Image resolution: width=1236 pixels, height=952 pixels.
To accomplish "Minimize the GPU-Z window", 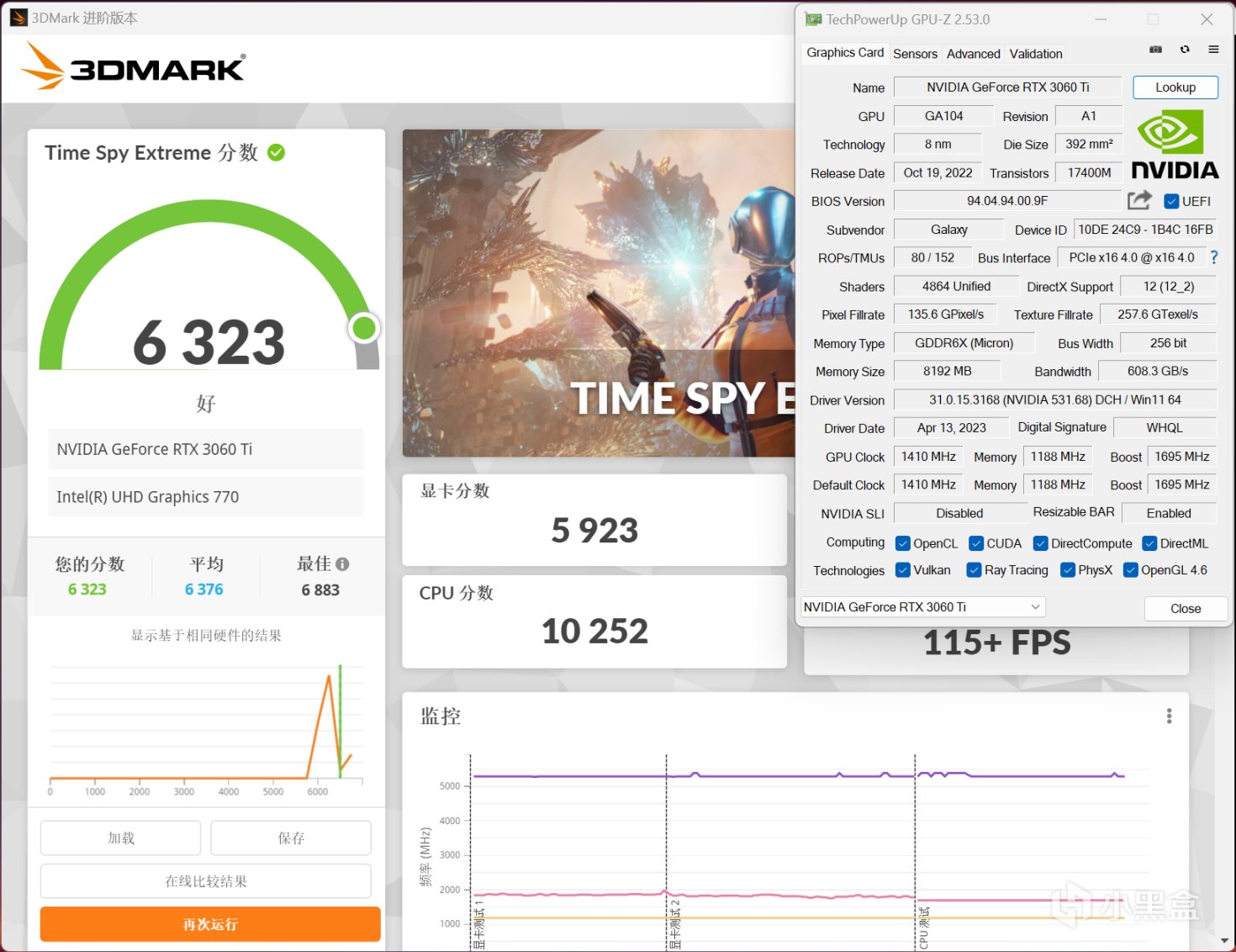I will [1101, 19].
